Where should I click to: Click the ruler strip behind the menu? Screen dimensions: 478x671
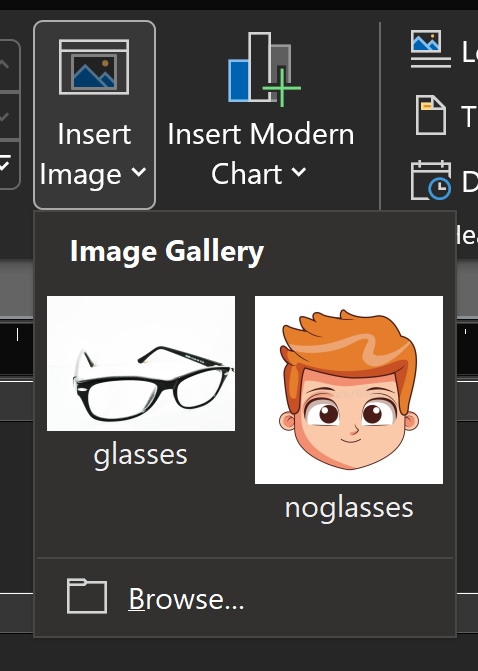click(x=16, y=347)
